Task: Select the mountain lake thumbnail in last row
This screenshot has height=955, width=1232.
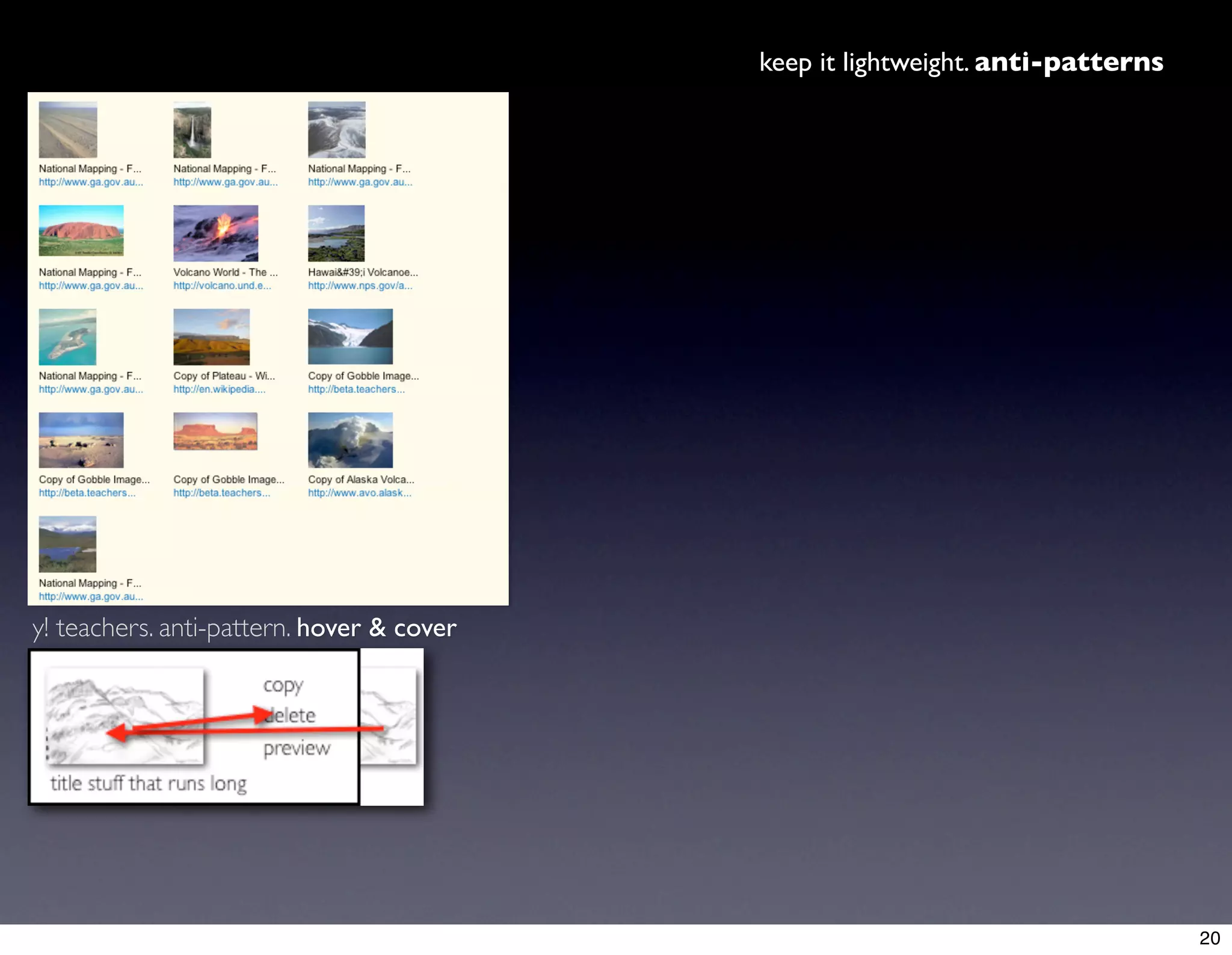Action: point(67,544)
